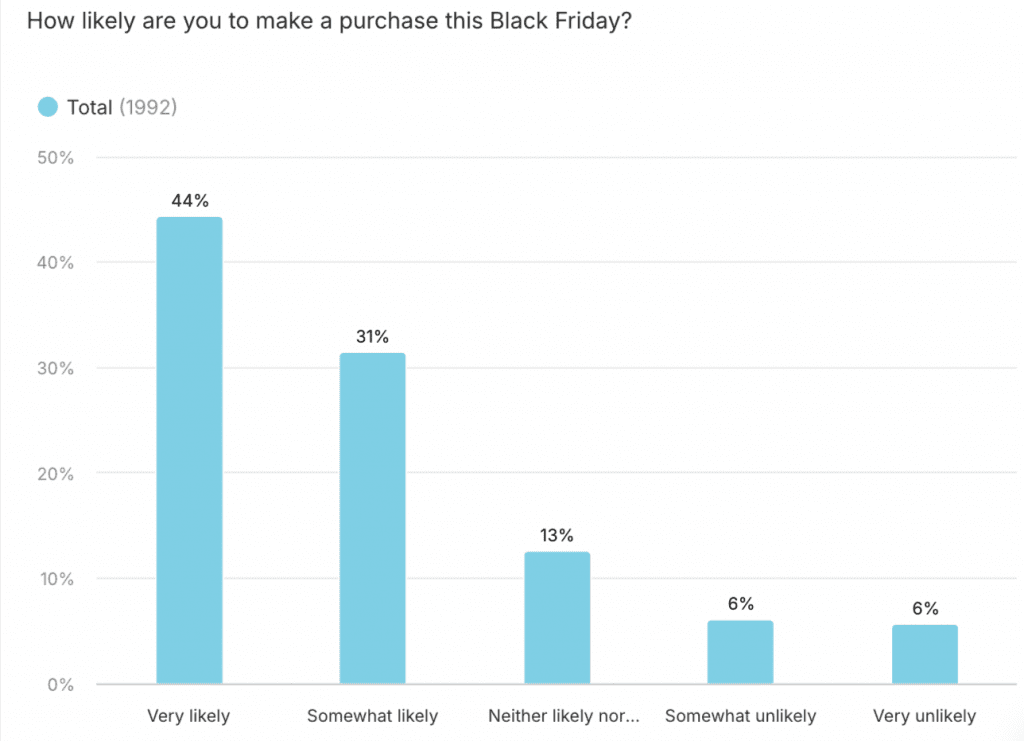Select the Very unlikely bar

tap(924, 654)
